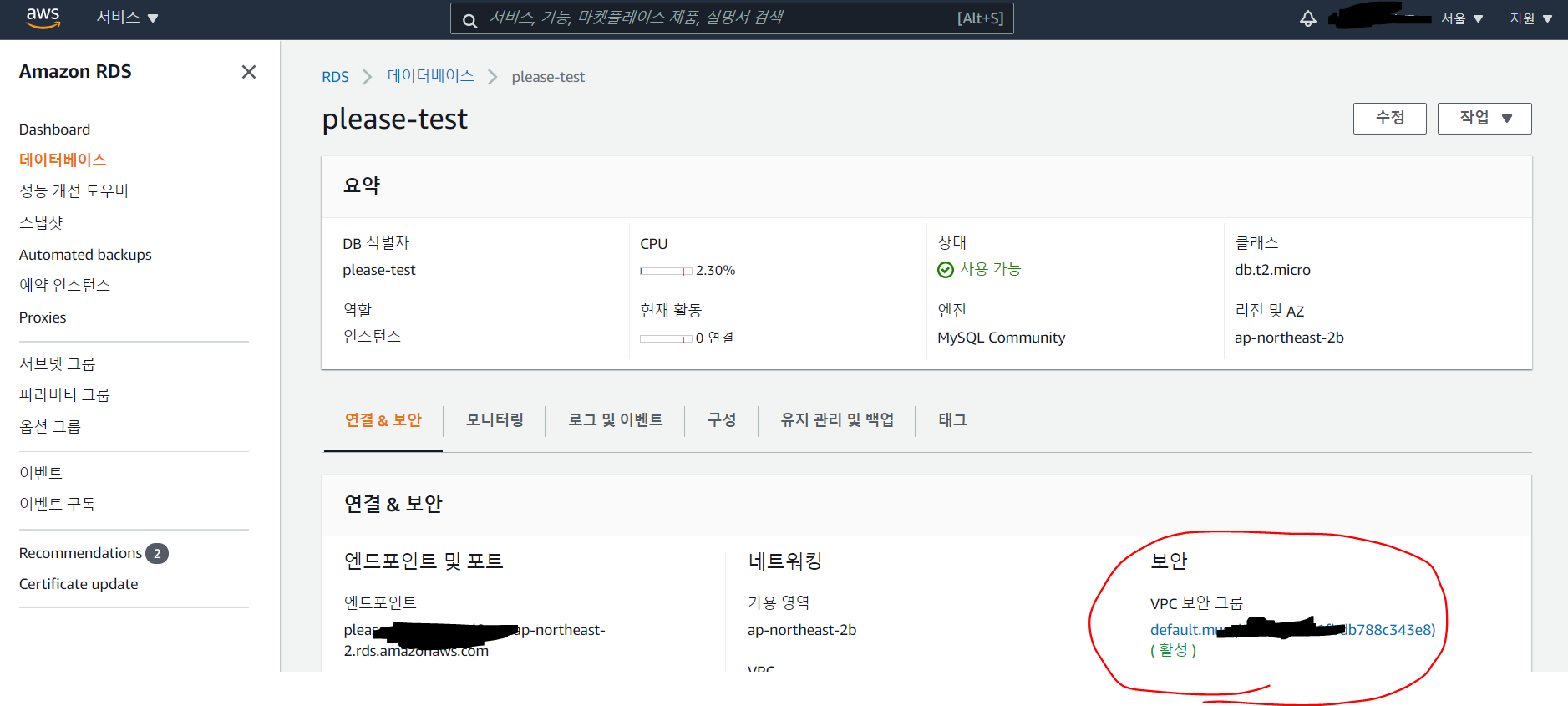This screenshot has height=706, width=1568.
Task: Open 옵션 그룹 in sidebar
Action: point(50,427)
